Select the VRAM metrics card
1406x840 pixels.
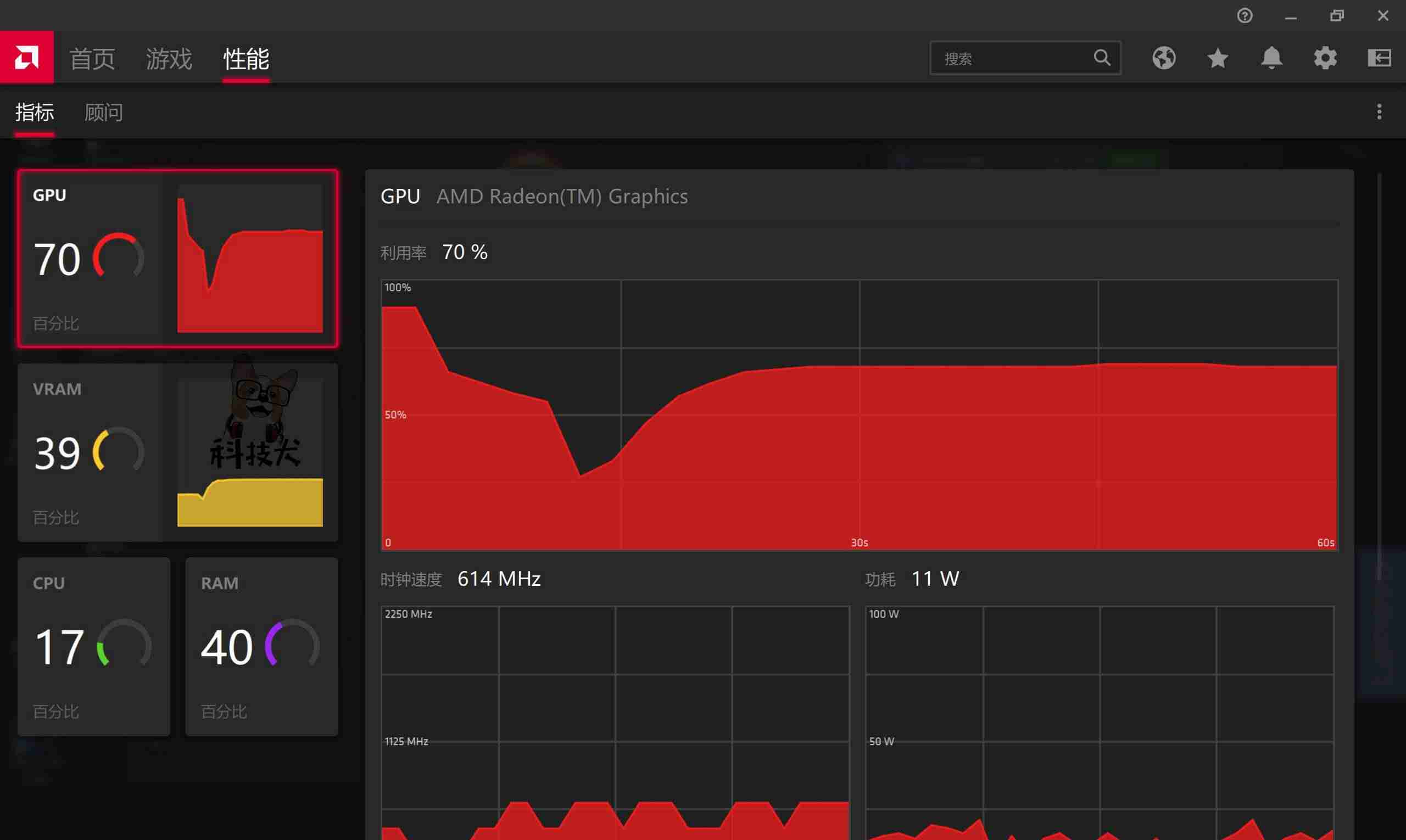pos(178,452)
